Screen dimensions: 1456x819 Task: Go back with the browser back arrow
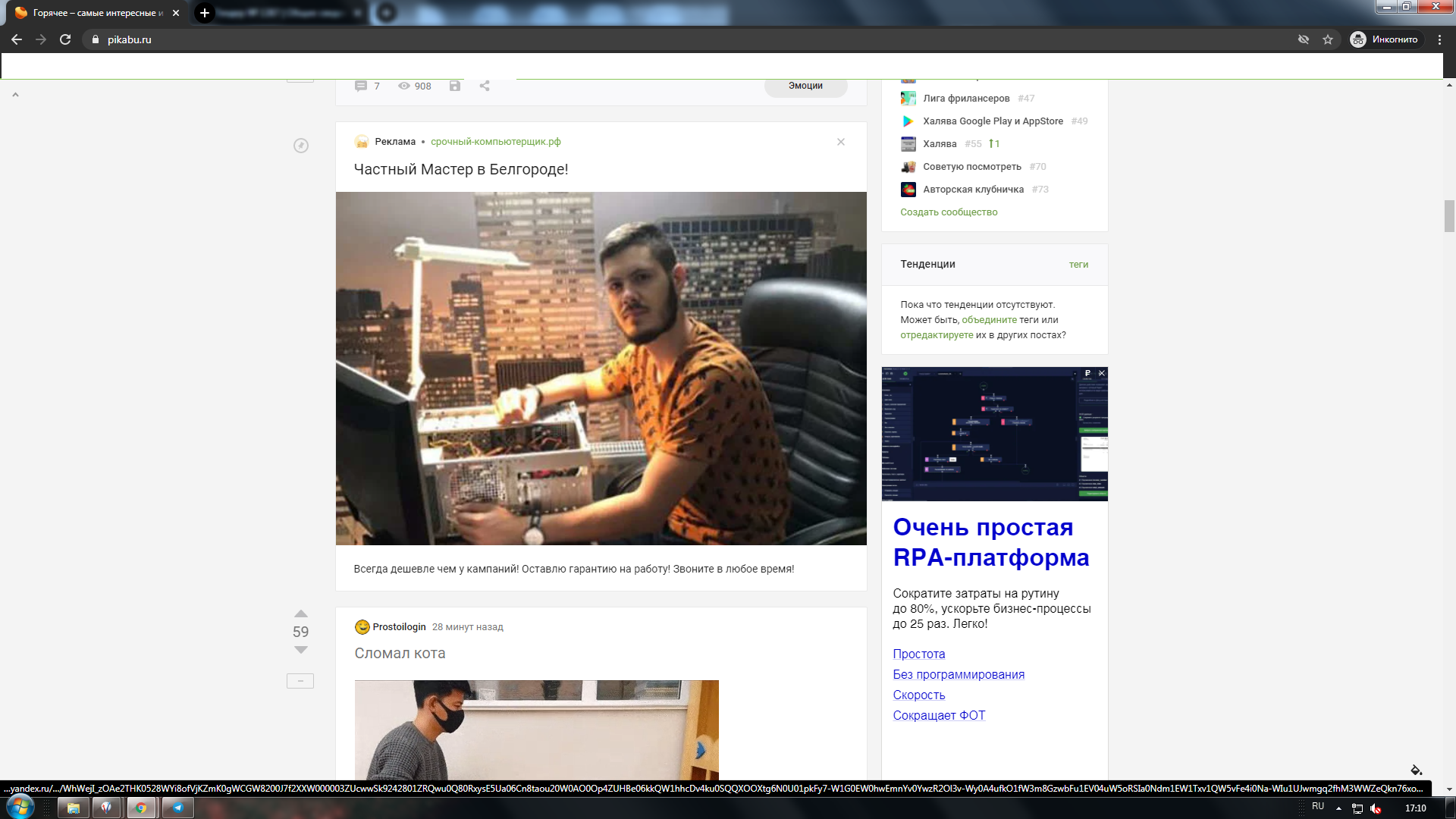[17, 39]
